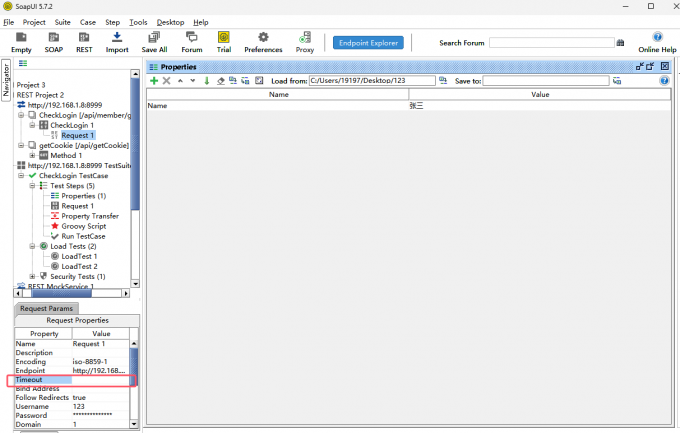The height and width of the screenshot is (433, 680).
Task: Collapse the CheckLogin [/api/member] resource node
Action: [x=21, y=115]
